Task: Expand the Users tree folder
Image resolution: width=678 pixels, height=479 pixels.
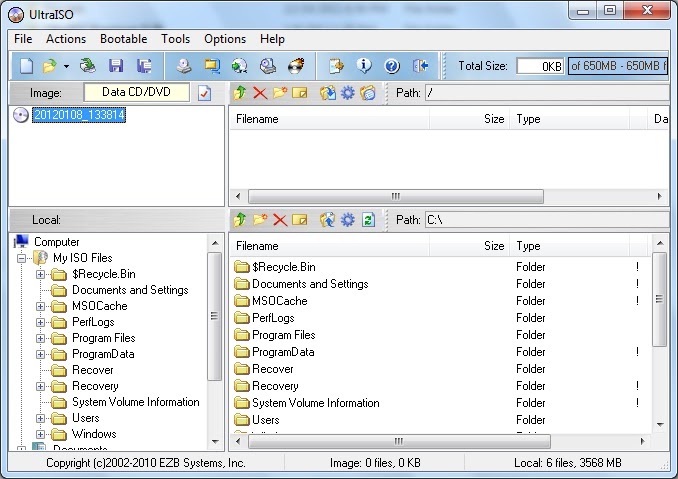Action: tap(40, 418)
